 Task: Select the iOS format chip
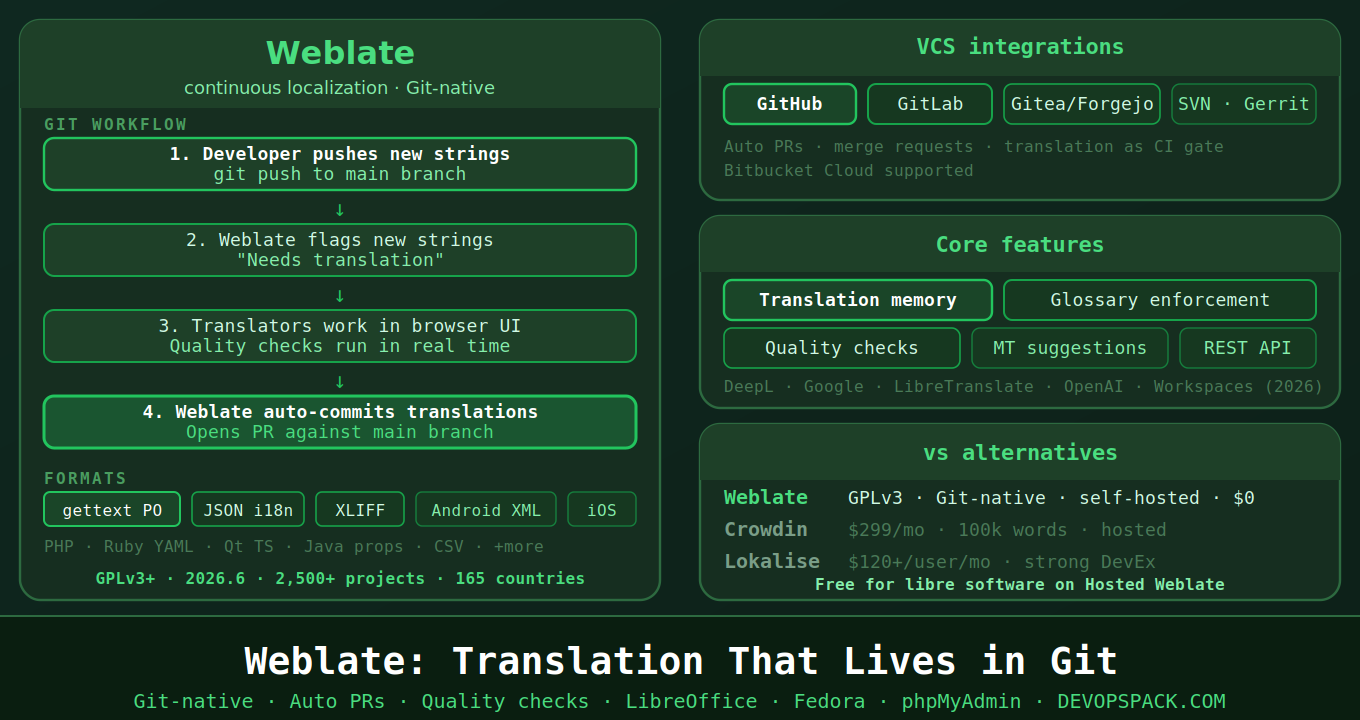tap(602, 510)
